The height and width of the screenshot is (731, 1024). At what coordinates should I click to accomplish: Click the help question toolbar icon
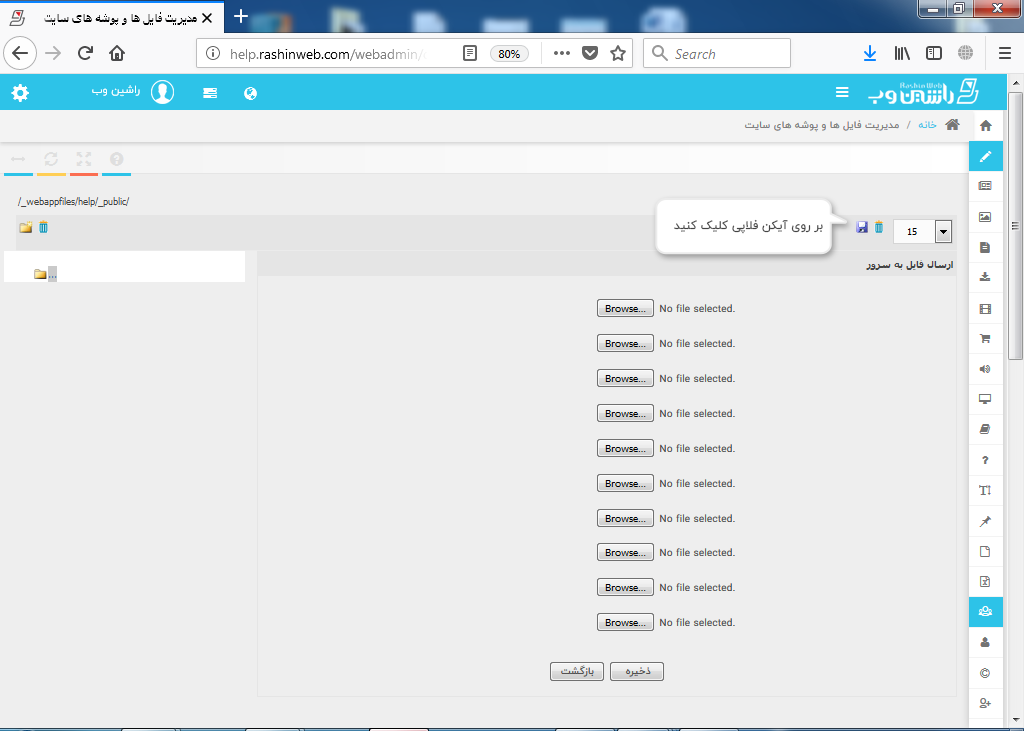tap(116, 159)
